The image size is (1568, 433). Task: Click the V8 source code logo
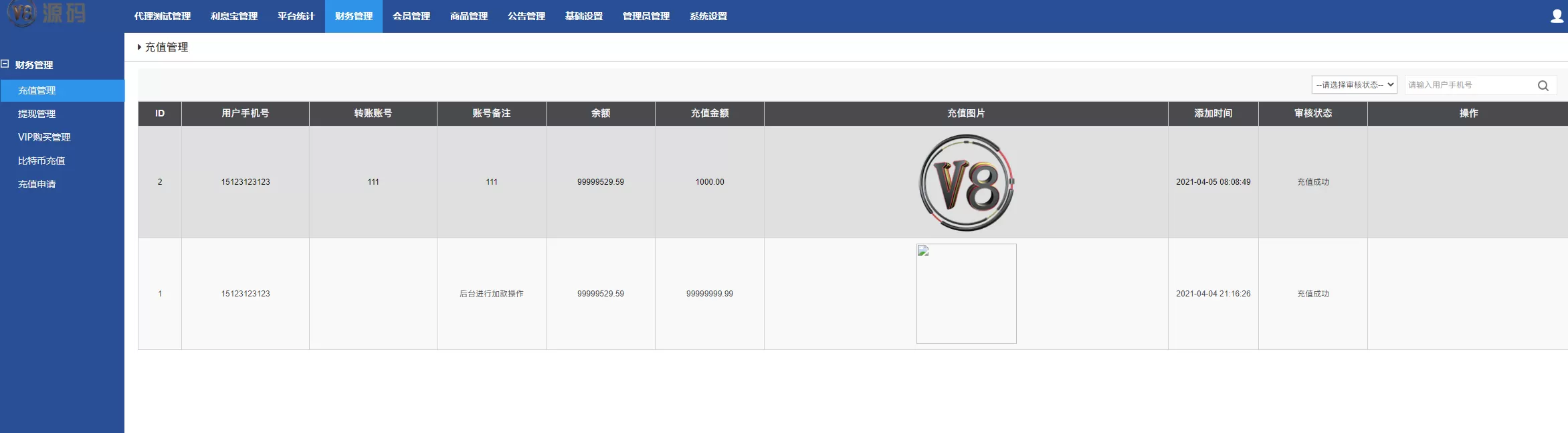[x=47, y=13]
